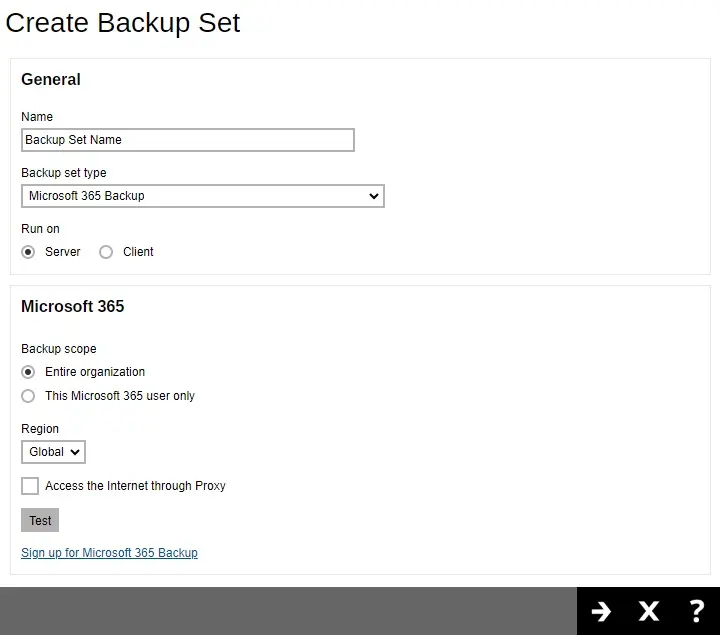Image resolution: width=720 pixels, height=635 pixels.
Task: Click the next arrow icon
Action: click(x=601, y=611)
